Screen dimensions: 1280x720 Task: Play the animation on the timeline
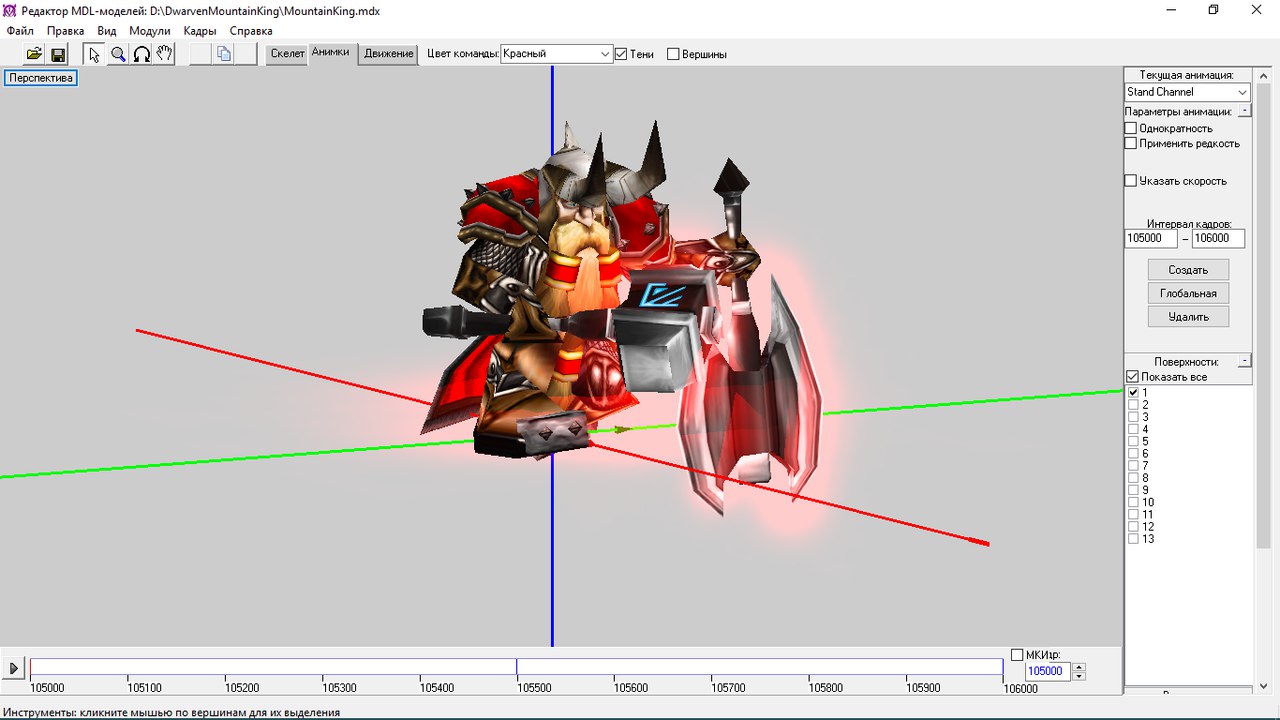14,669
